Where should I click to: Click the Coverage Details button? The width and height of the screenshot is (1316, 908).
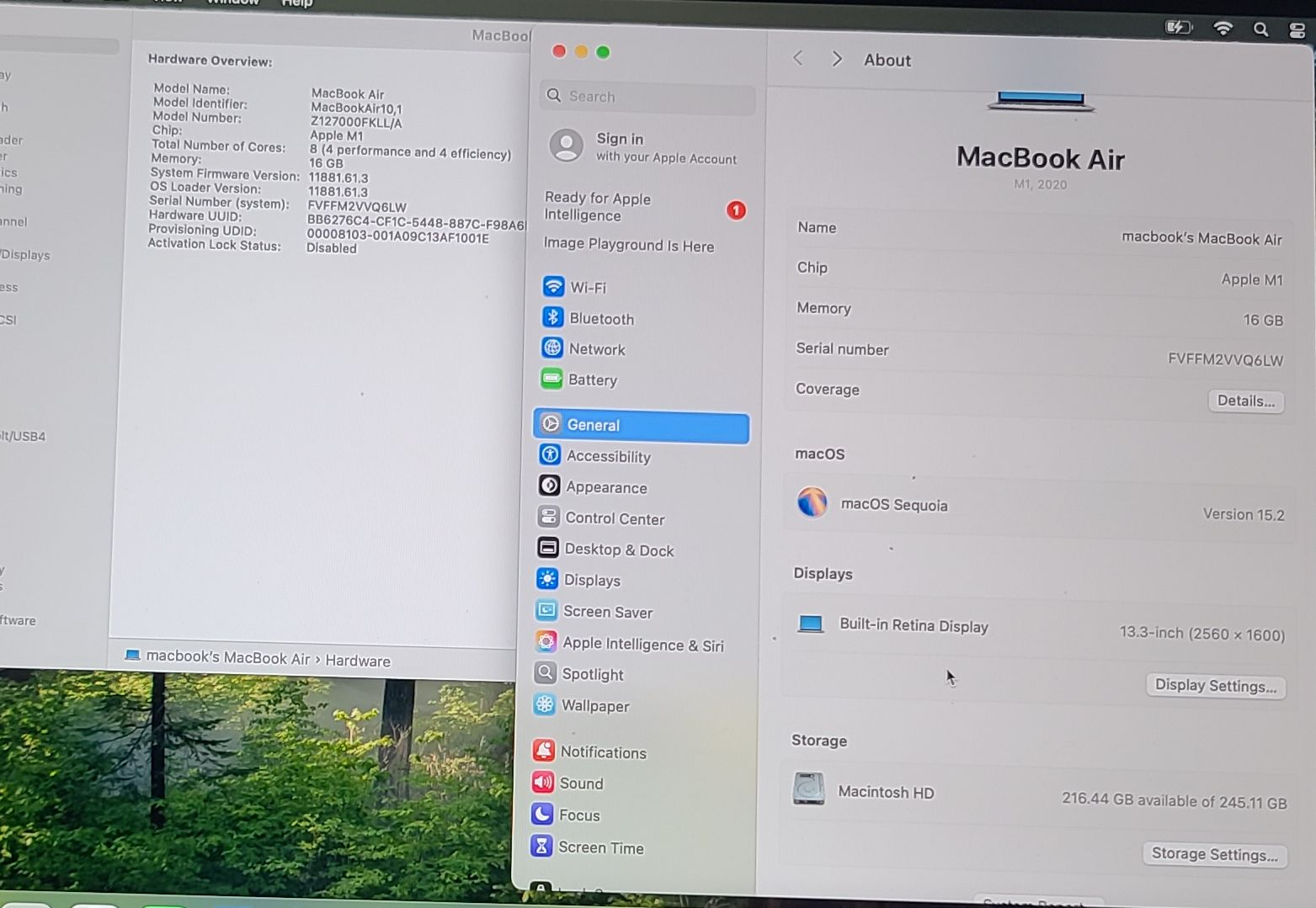point(1245,401)
